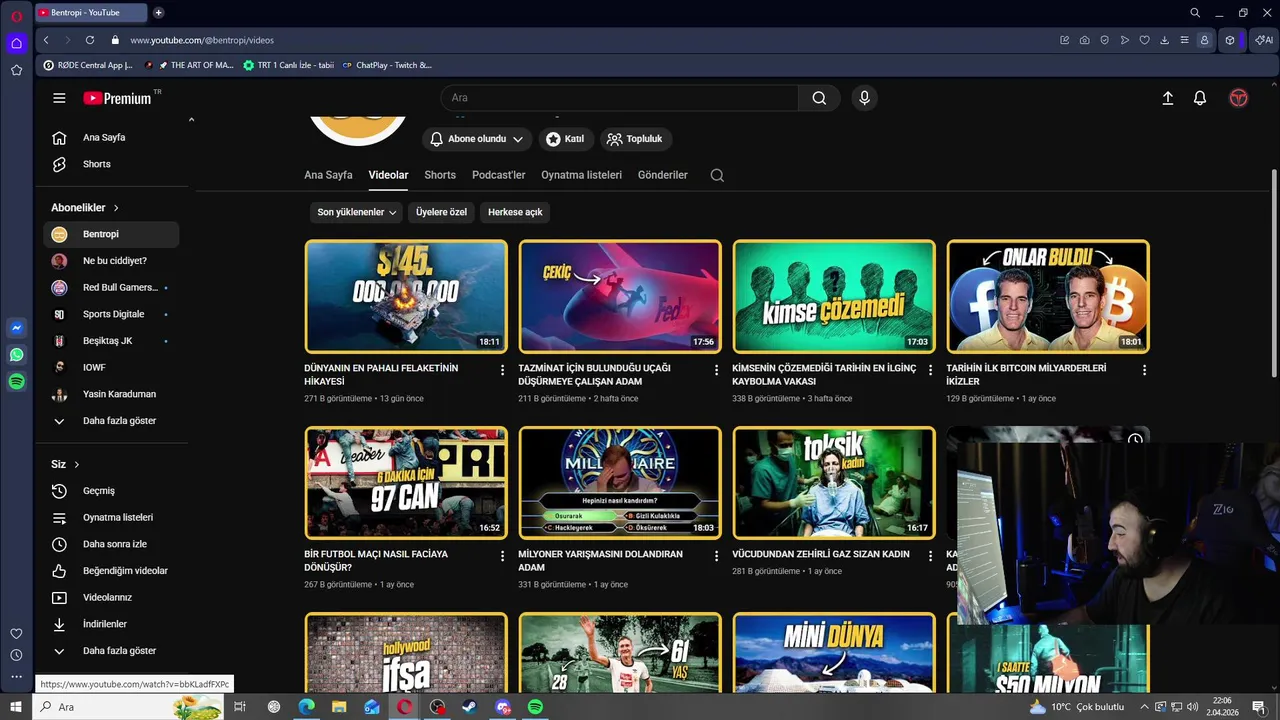Open WhatsApp in Opera sidebar
The width and height of the screenshot is (1280, 720).
[16, 355]
